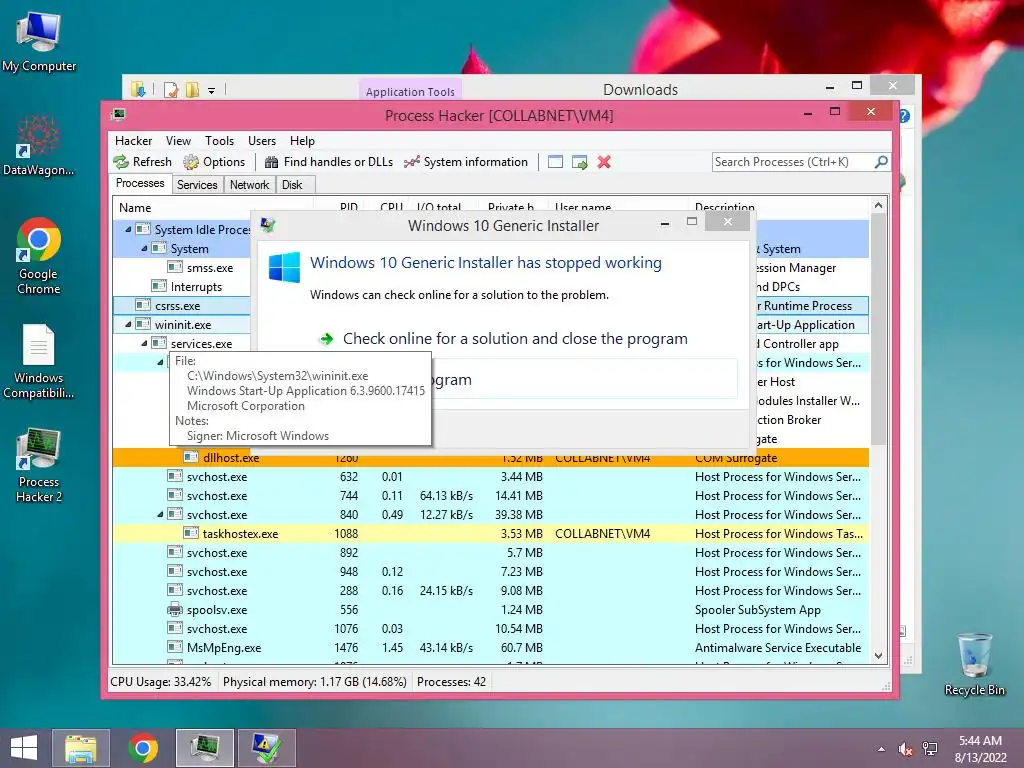The height and width of the screenshot is (768, 1024).
Task: Click the search magnifier icon
Action: pos(881,161)
